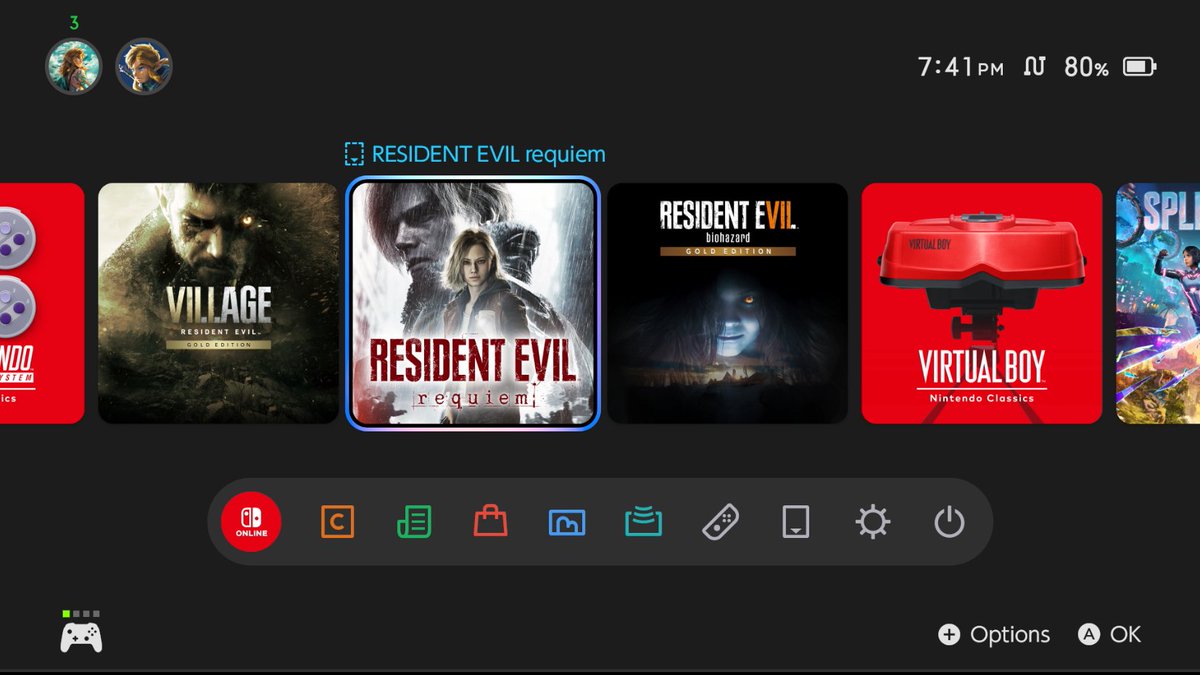This screenshot has height=675, width=1200.
Task: Select the first user profile avatar
Action: coord(74,67)
